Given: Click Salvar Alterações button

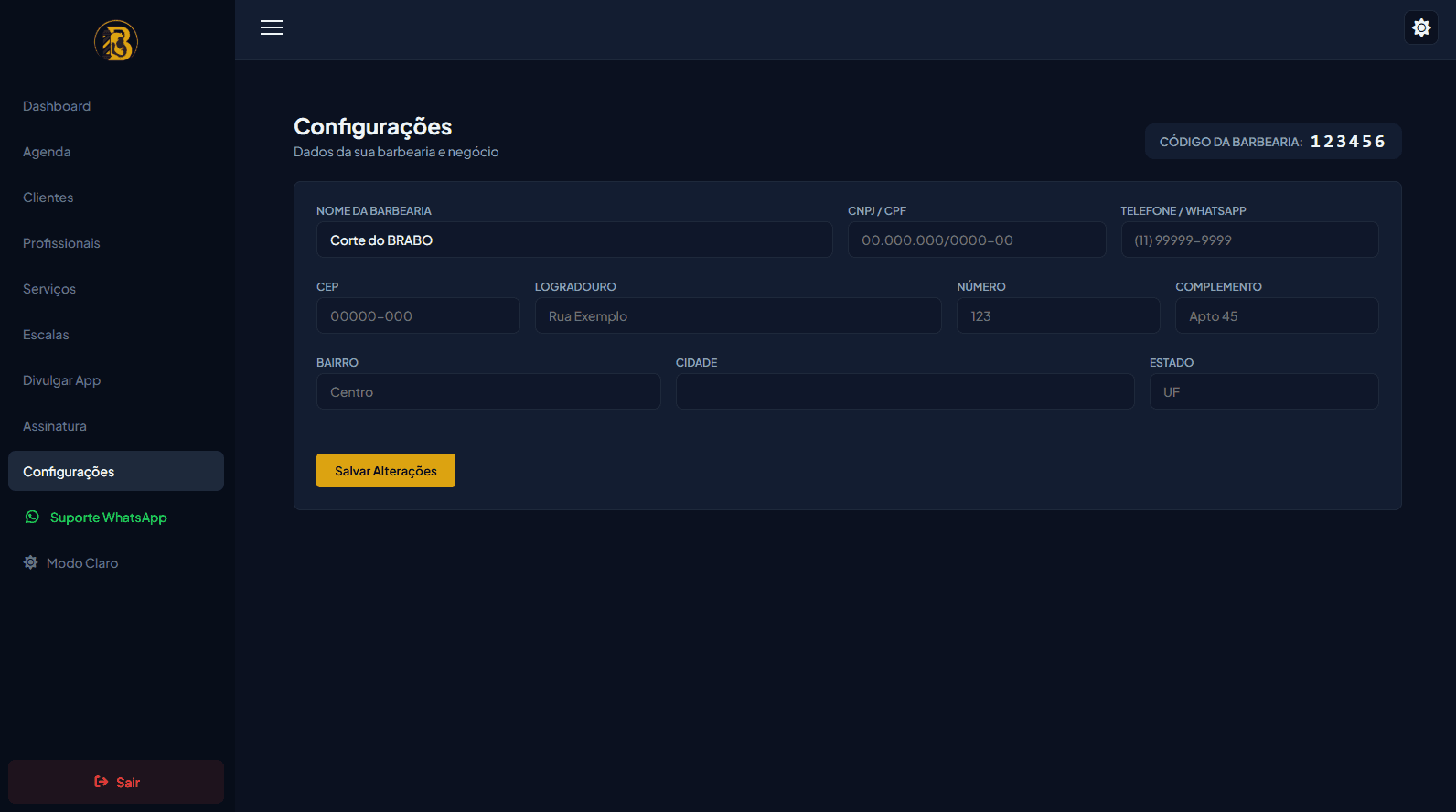Looking at the screenshot, I should 386,471.
